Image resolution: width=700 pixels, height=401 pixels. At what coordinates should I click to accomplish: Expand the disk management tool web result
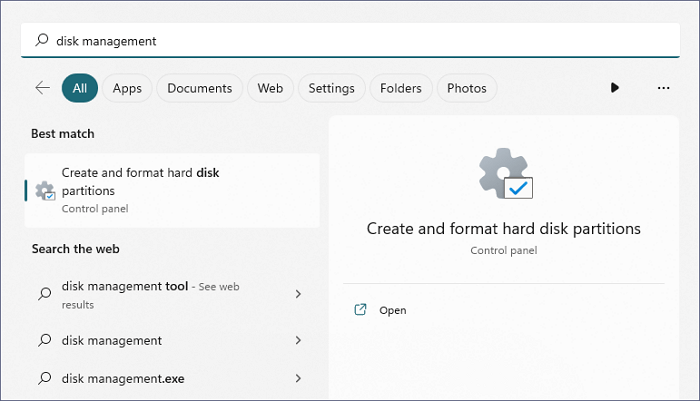[298, 294]
